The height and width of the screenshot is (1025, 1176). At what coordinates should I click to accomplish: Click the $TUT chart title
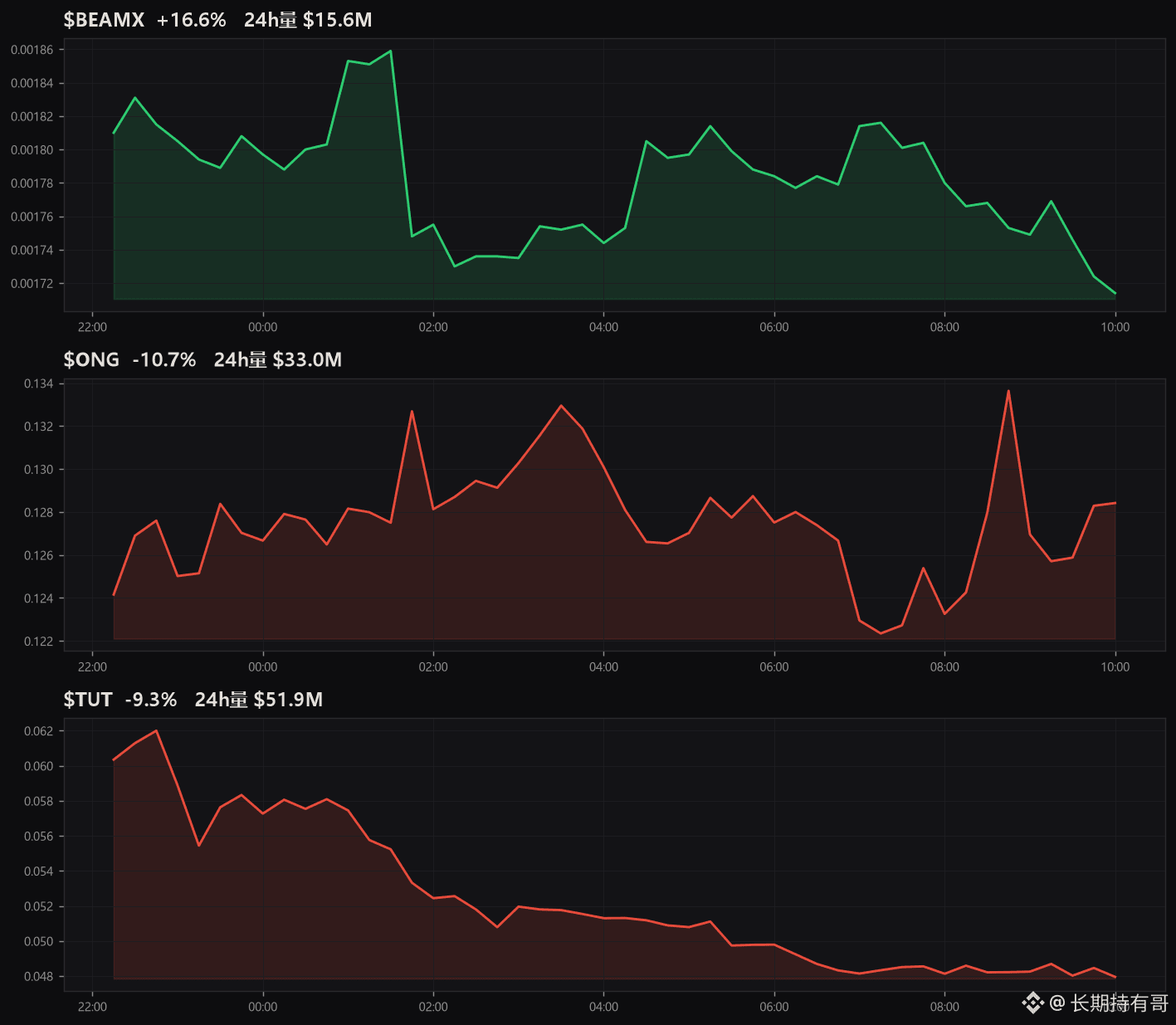[x=88, y=700]
